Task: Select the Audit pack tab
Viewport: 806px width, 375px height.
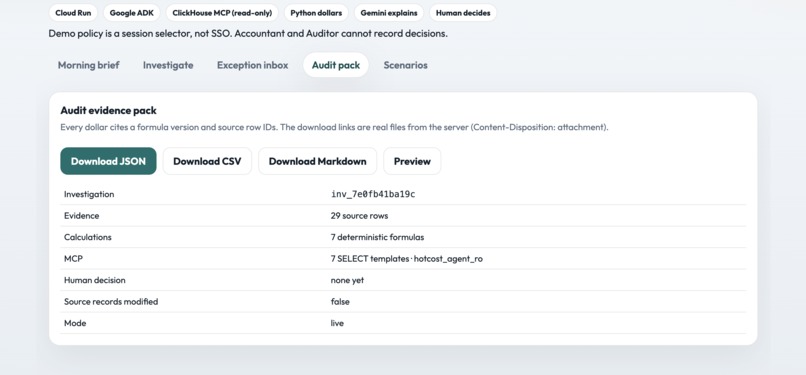Action: pos(336,65)
